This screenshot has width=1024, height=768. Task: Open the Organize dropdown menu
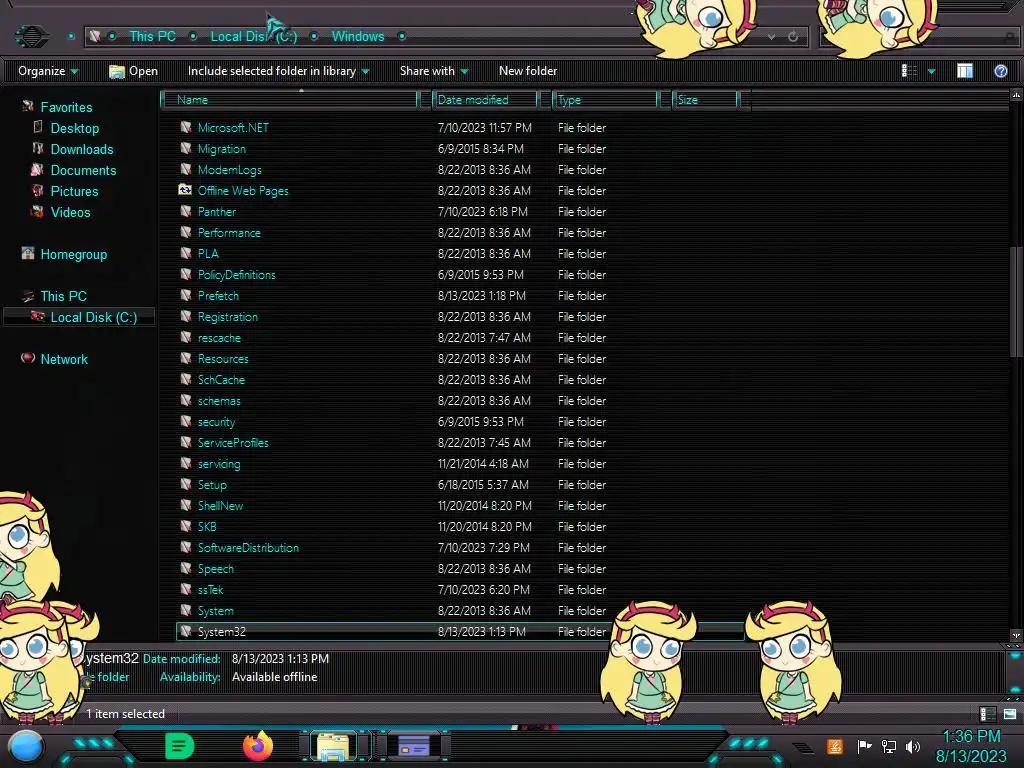click(48, 71)
